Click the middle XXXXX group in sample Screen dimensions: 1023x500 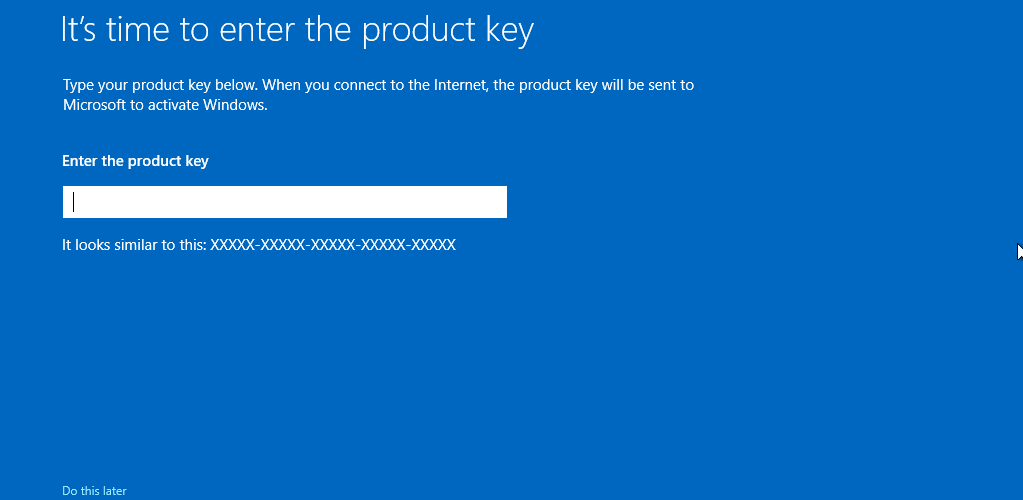tap(333, 245)
